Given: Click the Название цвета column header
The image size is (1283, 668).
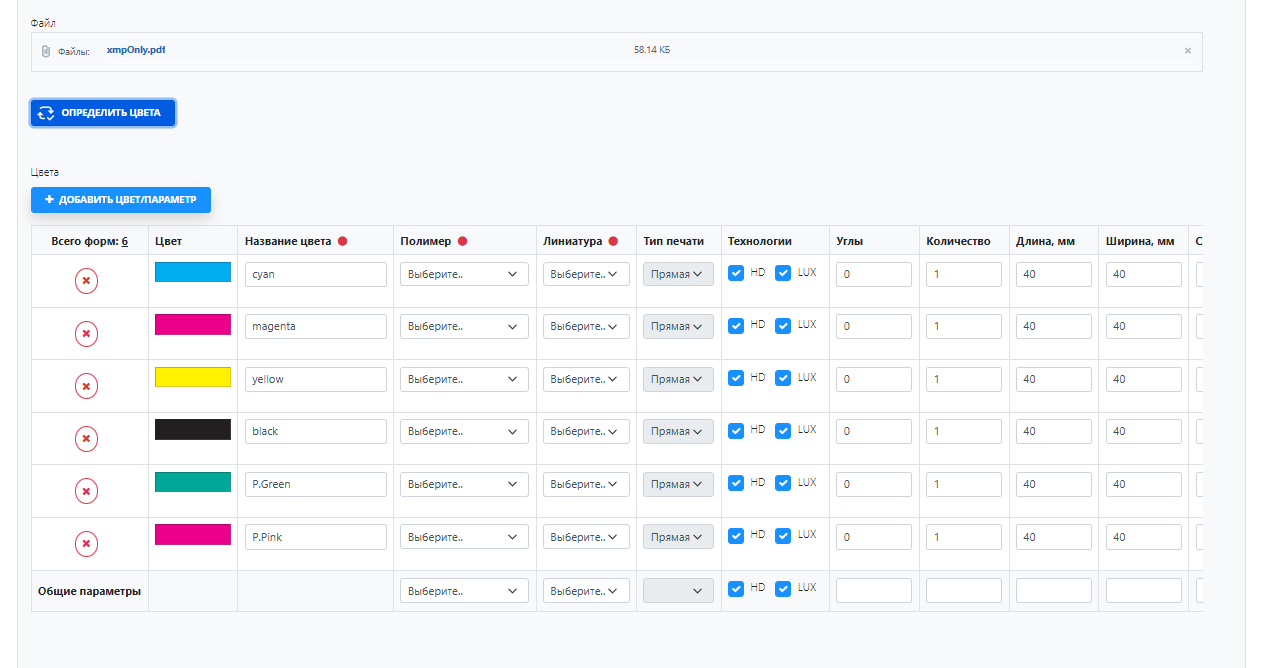Looking at the screenshot, I should point(288,241).
